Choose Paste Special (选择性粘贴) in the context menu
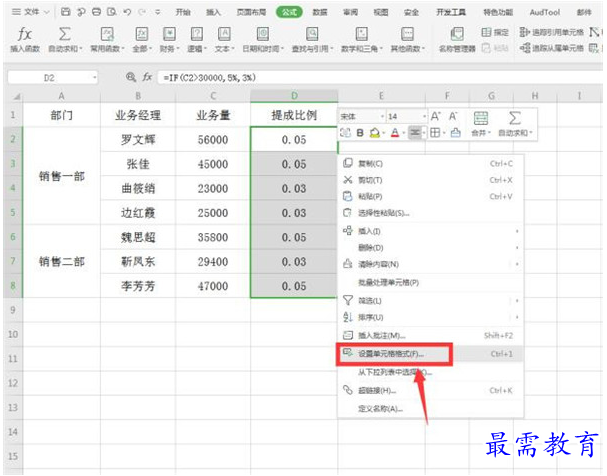The width and height of the screenshot is (607, 476). click(430, 213)
